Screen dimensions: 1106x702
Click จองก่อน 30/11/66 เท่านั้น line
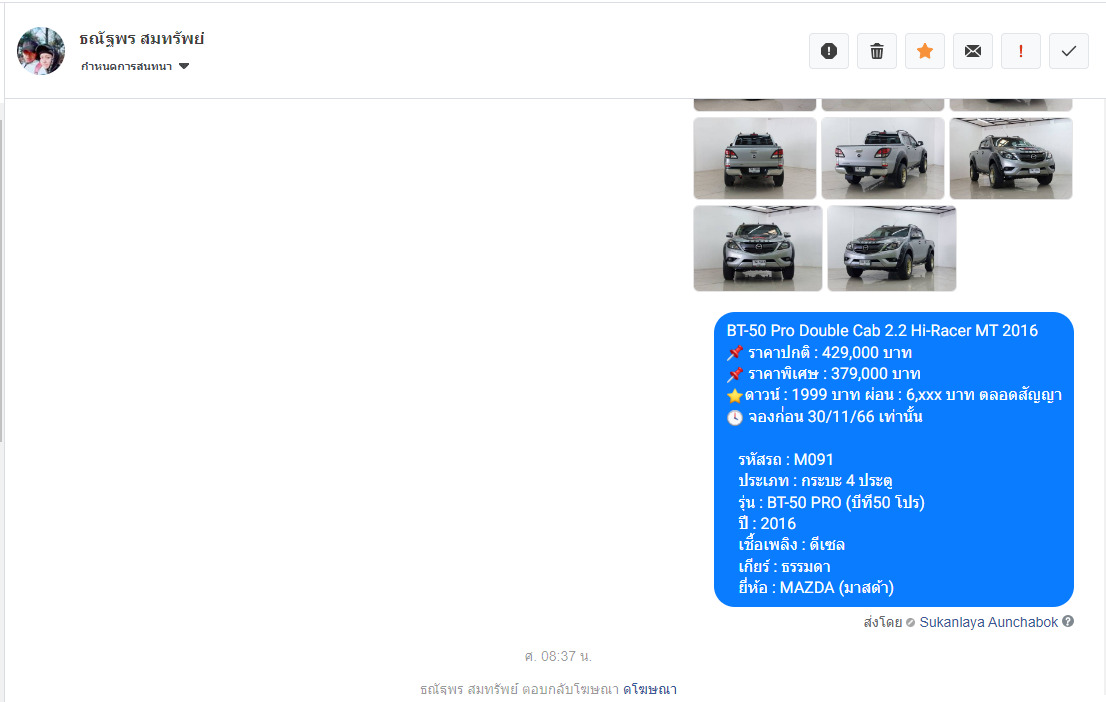click(825, 417)
